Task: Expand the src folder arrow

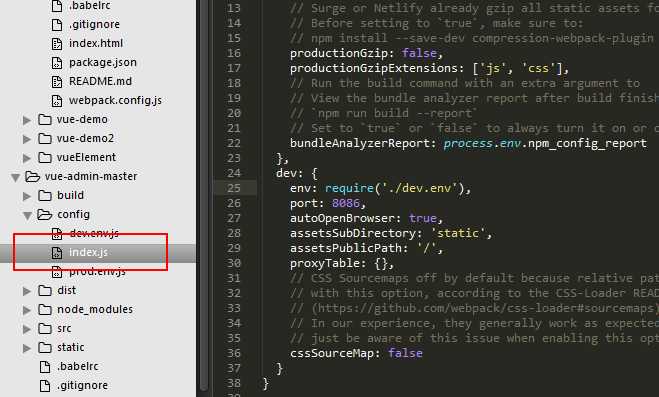Action: (27, 329)
